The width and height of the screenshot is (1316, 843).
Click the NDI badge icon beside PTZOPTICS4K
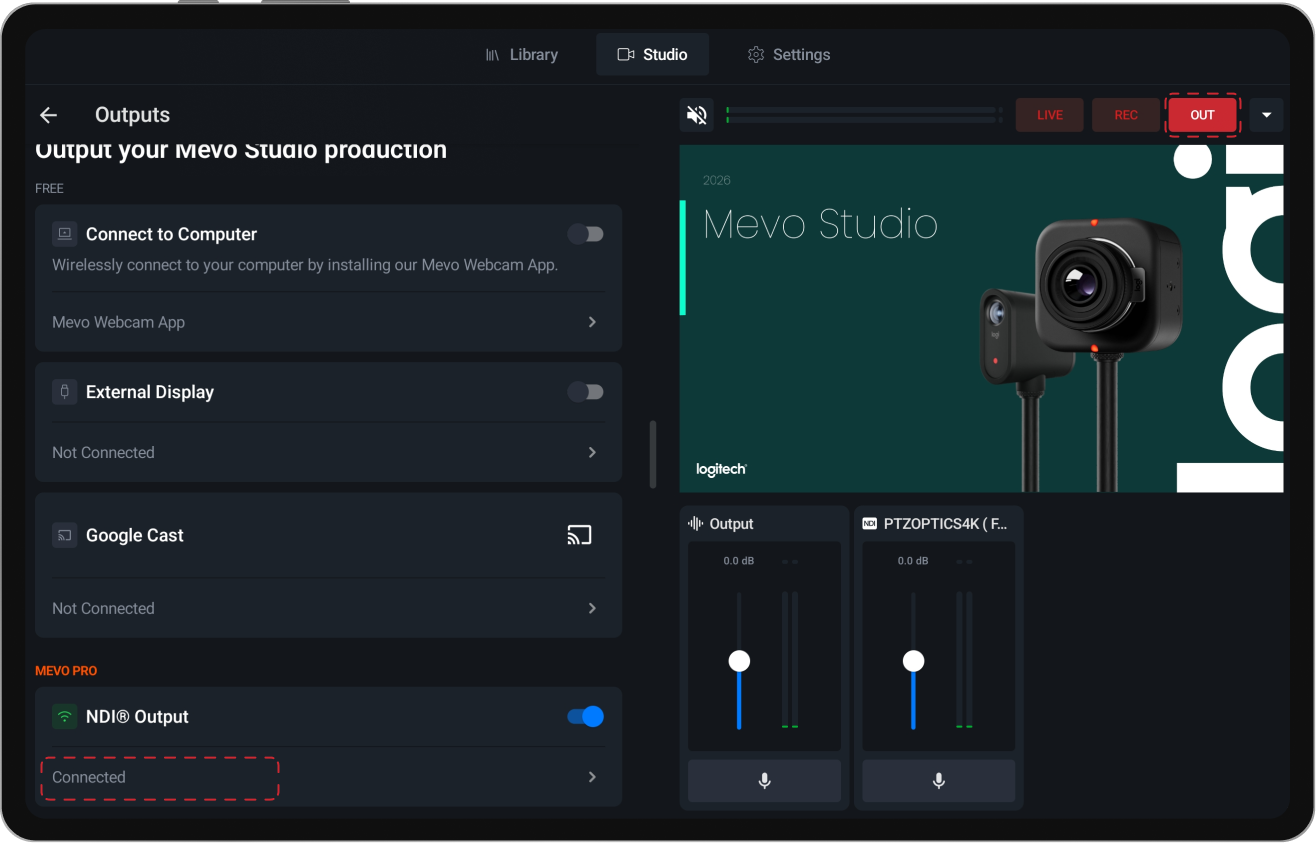pyautogui.click(x=868, y=522)
